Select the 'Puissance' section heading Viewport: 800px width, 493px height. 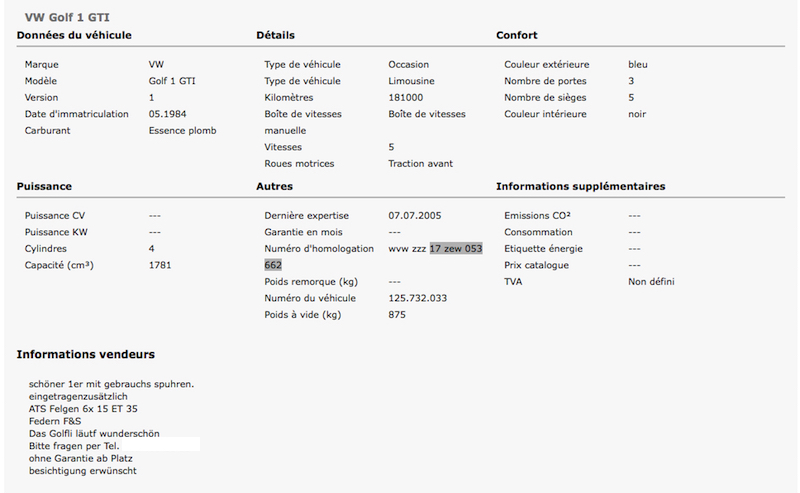[44, 186]
